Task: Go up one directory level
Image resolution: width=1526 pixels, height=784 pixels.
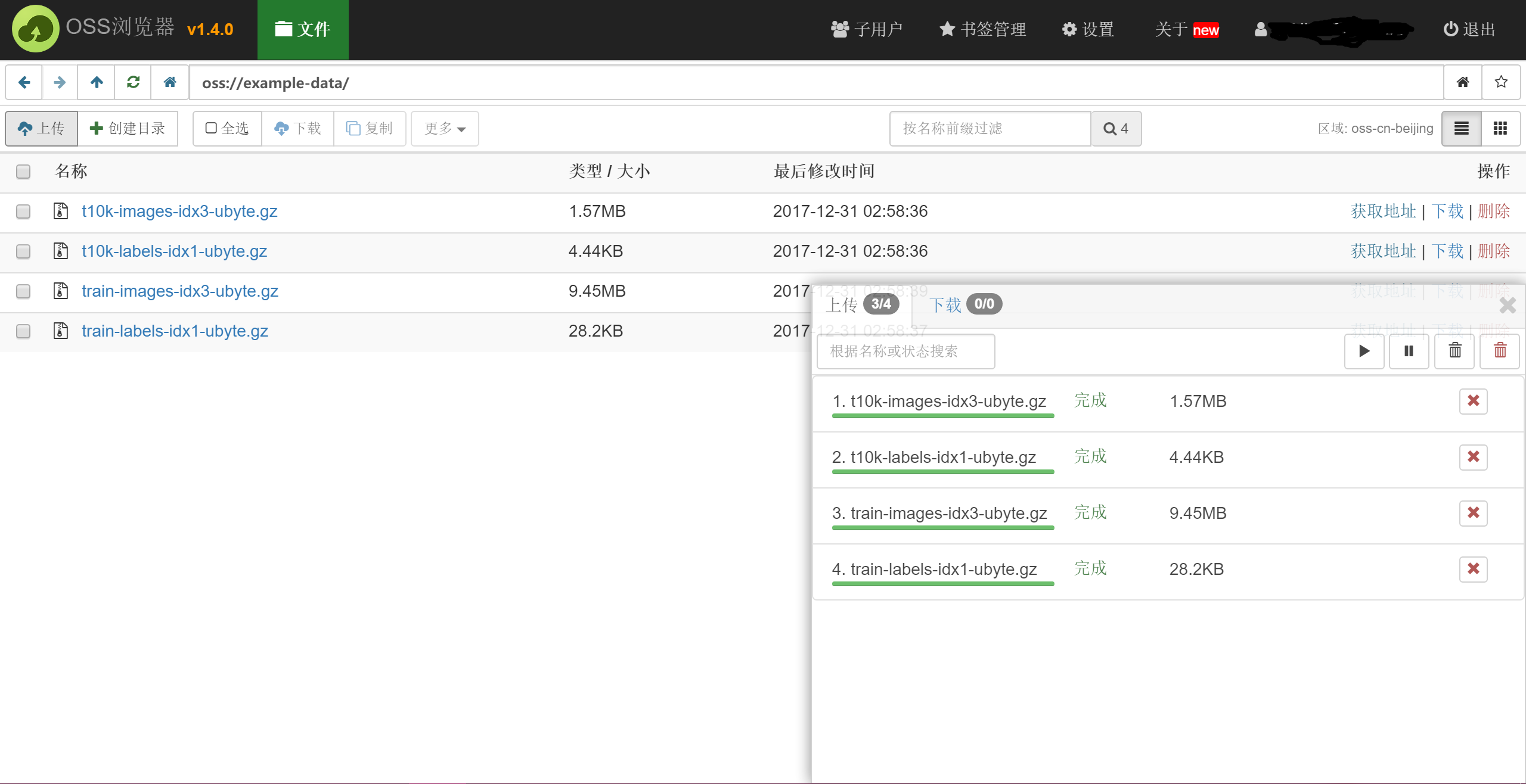Action: pos(97,82)
